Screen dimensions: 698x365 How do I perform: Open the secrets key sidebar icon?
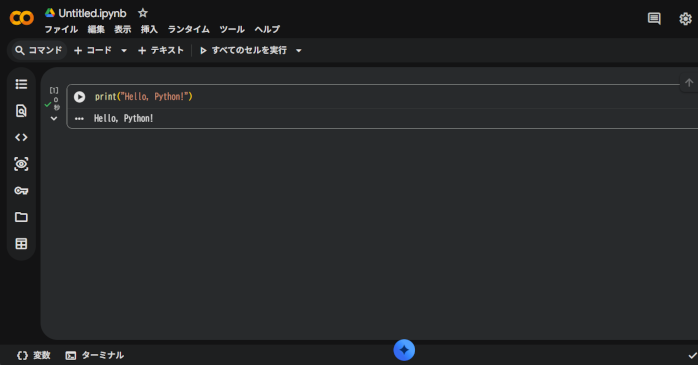pyautogui.click(x=21, y=191)
